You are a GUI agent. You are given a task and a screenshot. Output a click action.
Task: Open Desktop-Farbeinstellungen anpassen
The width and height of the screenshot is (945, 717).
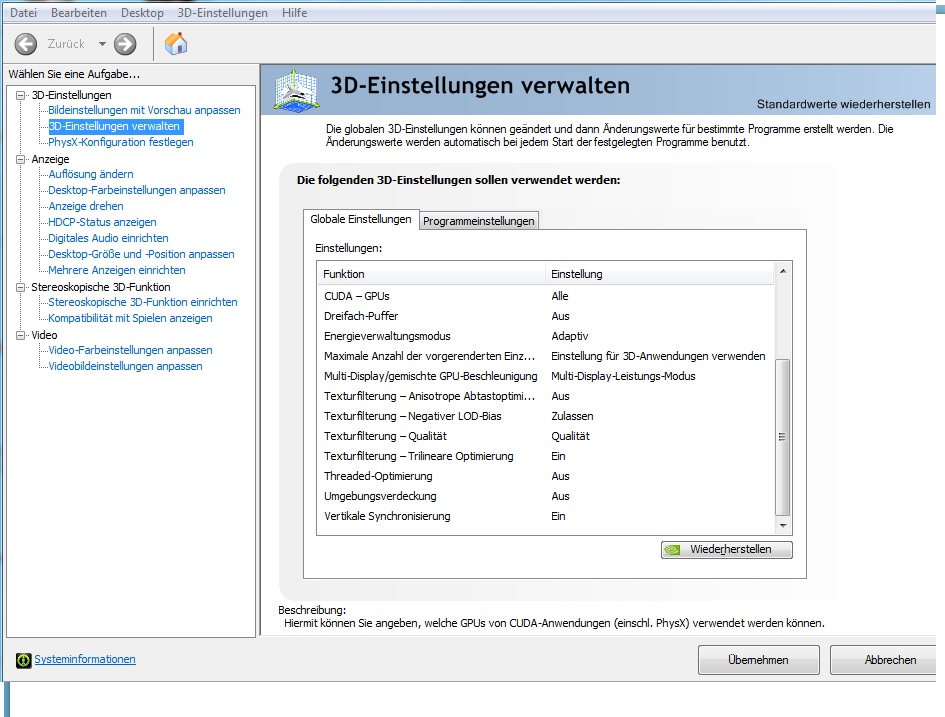[137, 190]
